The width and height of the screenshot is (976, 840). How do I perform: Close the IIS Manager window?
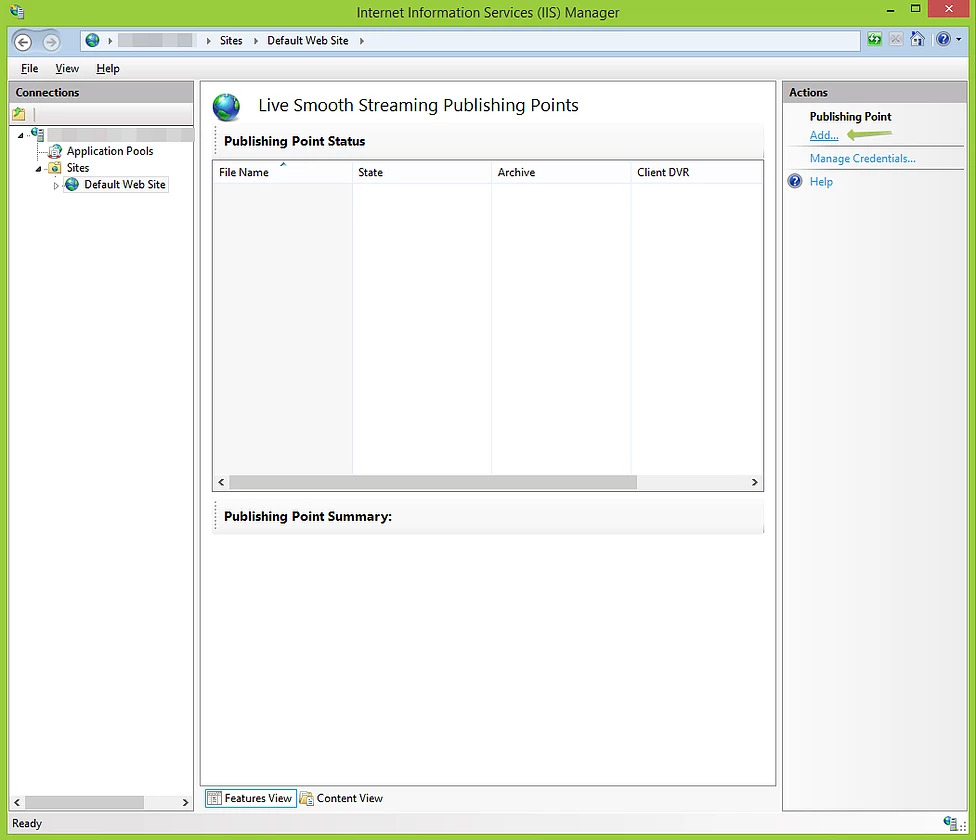click(949, 9)
